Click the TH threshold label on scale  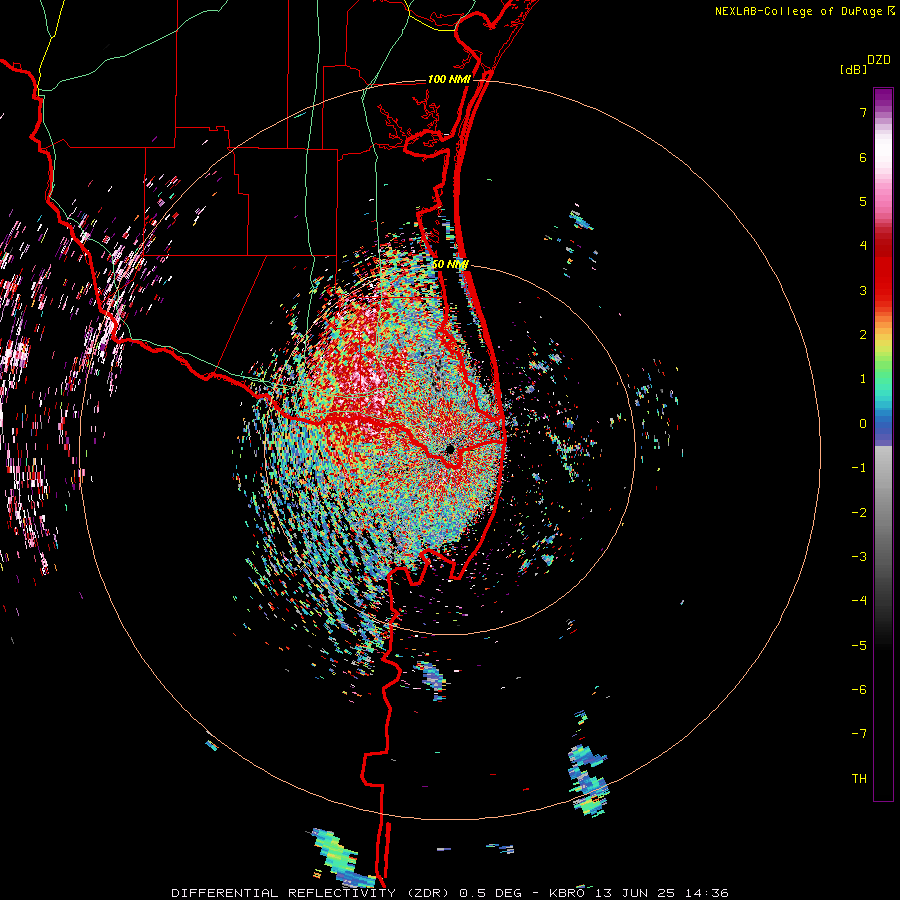[859, 779]
